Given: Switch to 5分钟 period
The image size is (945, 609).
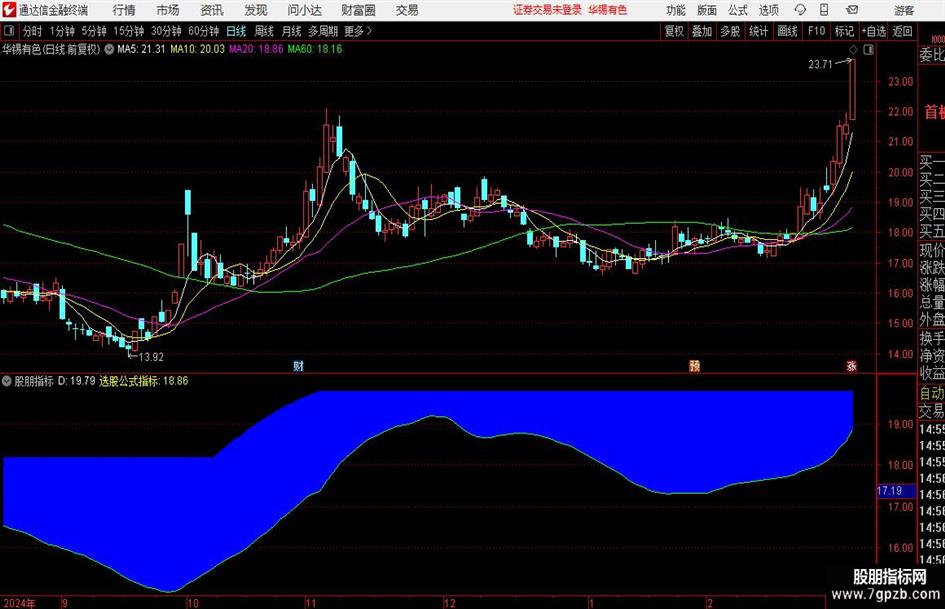Looking at the screenshot, I should tap(94, 31).
